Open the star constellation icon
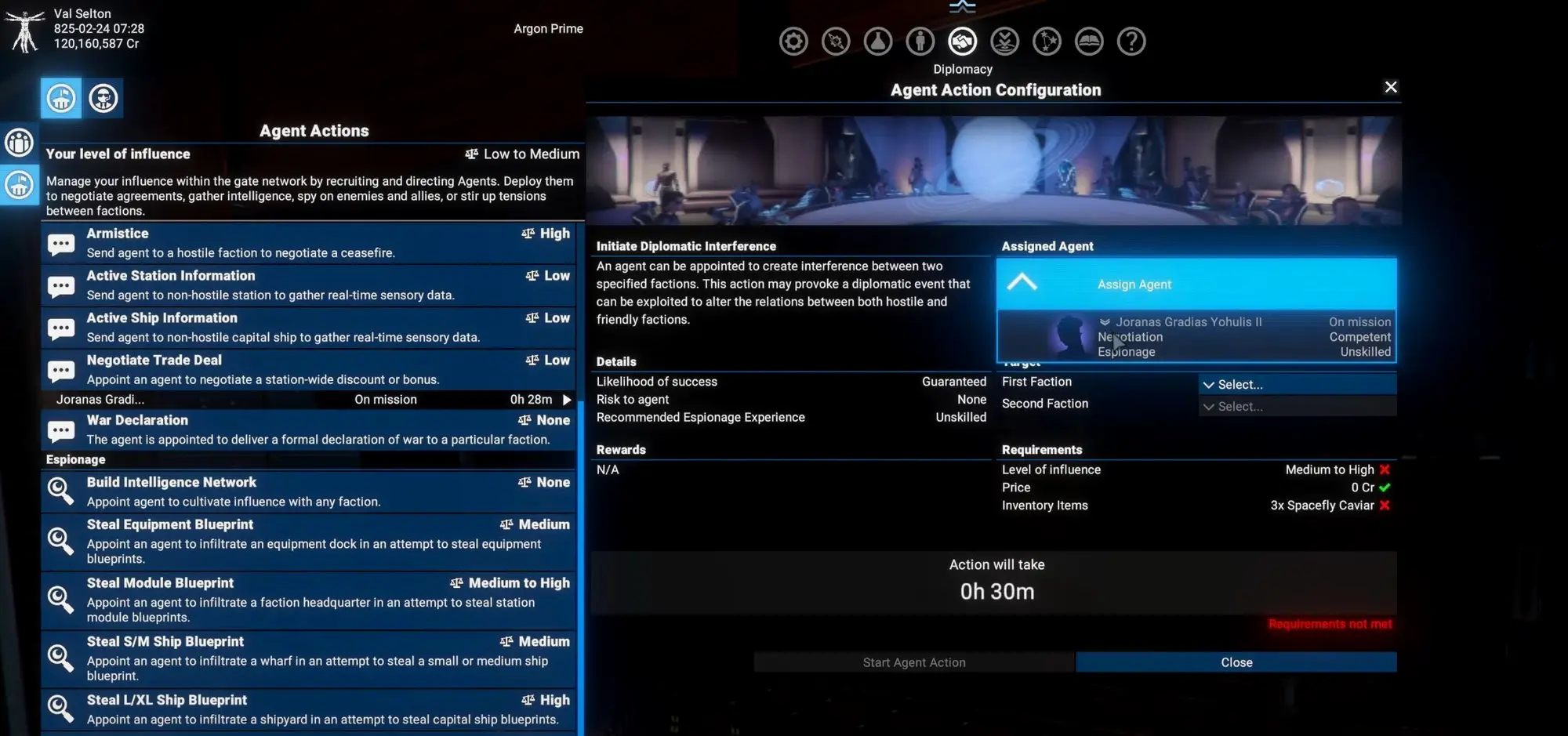Screen dimensions: 1568x736 1047,41
